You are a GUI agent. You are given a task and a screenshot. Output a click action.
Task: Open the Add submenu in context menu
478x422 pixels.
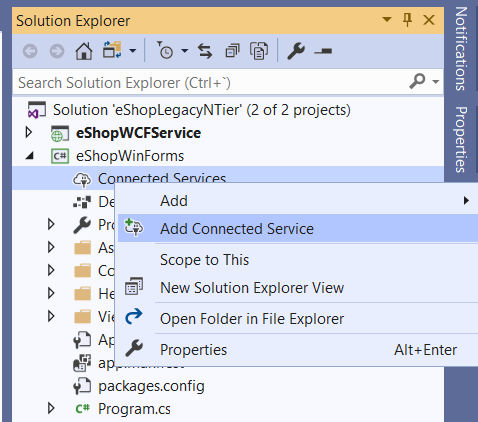click(x=298, y=201)
